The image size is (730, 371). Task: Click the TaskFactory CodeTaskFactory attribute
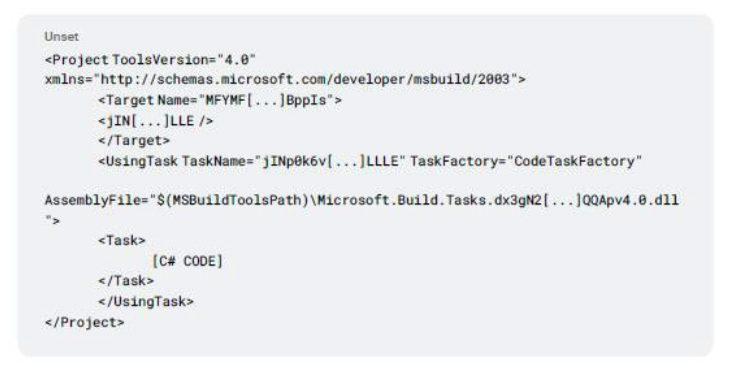526,161
